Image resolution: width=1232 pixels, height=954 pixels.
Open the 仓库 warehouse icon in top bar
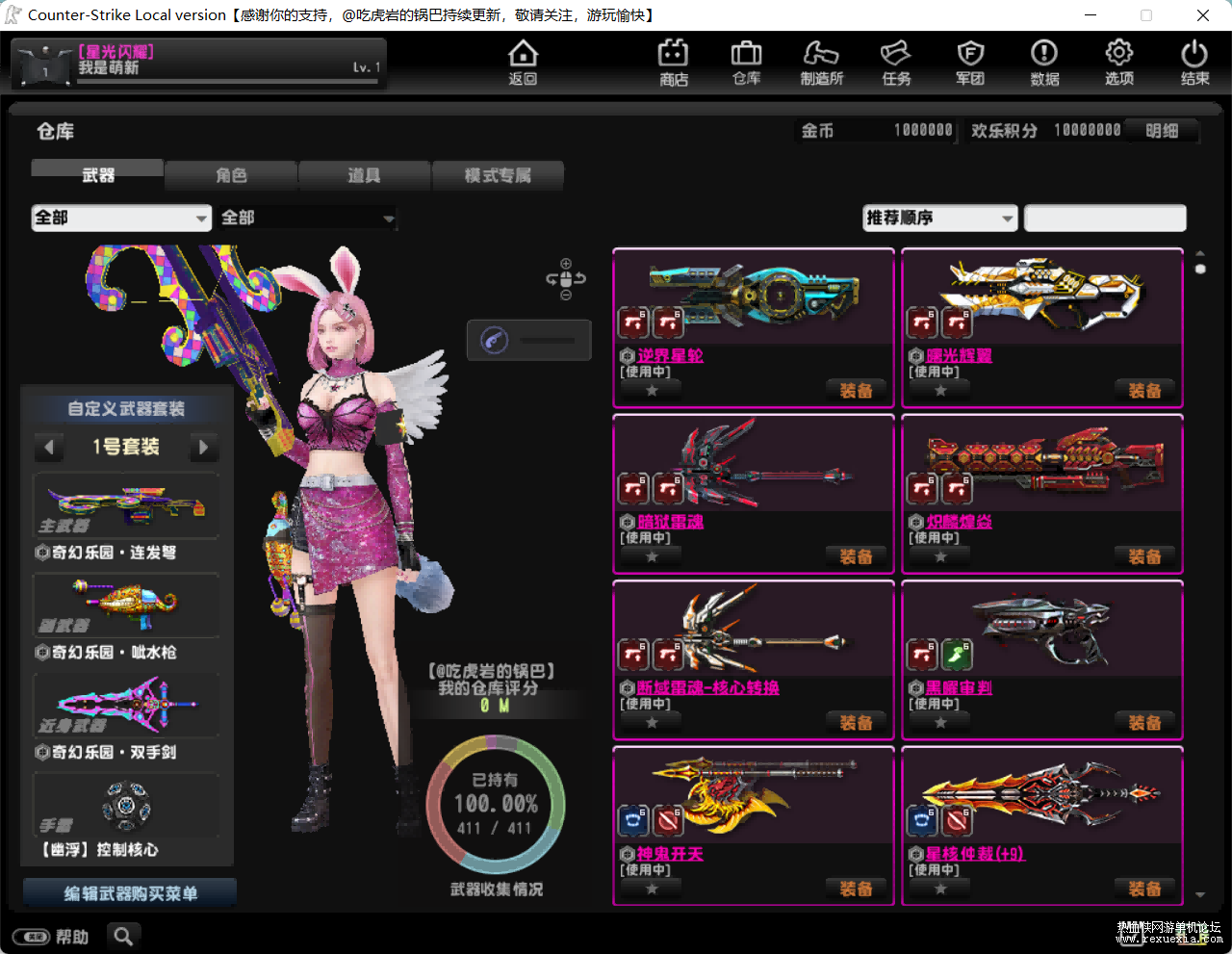(x=746, y=64)
